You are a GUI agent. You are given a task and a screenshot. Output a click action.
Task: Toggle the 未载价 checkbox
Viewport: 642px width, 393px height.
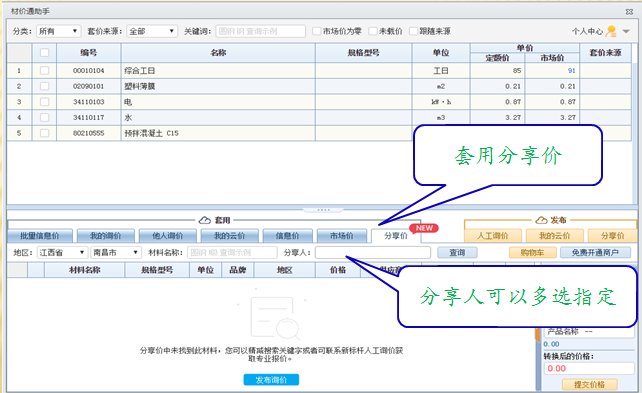[372, 31]
